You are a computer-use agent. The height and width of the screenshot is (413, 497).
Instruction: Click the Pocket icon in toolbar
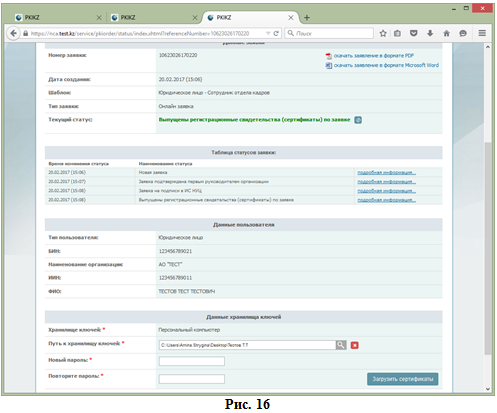(x=414, y=33)
